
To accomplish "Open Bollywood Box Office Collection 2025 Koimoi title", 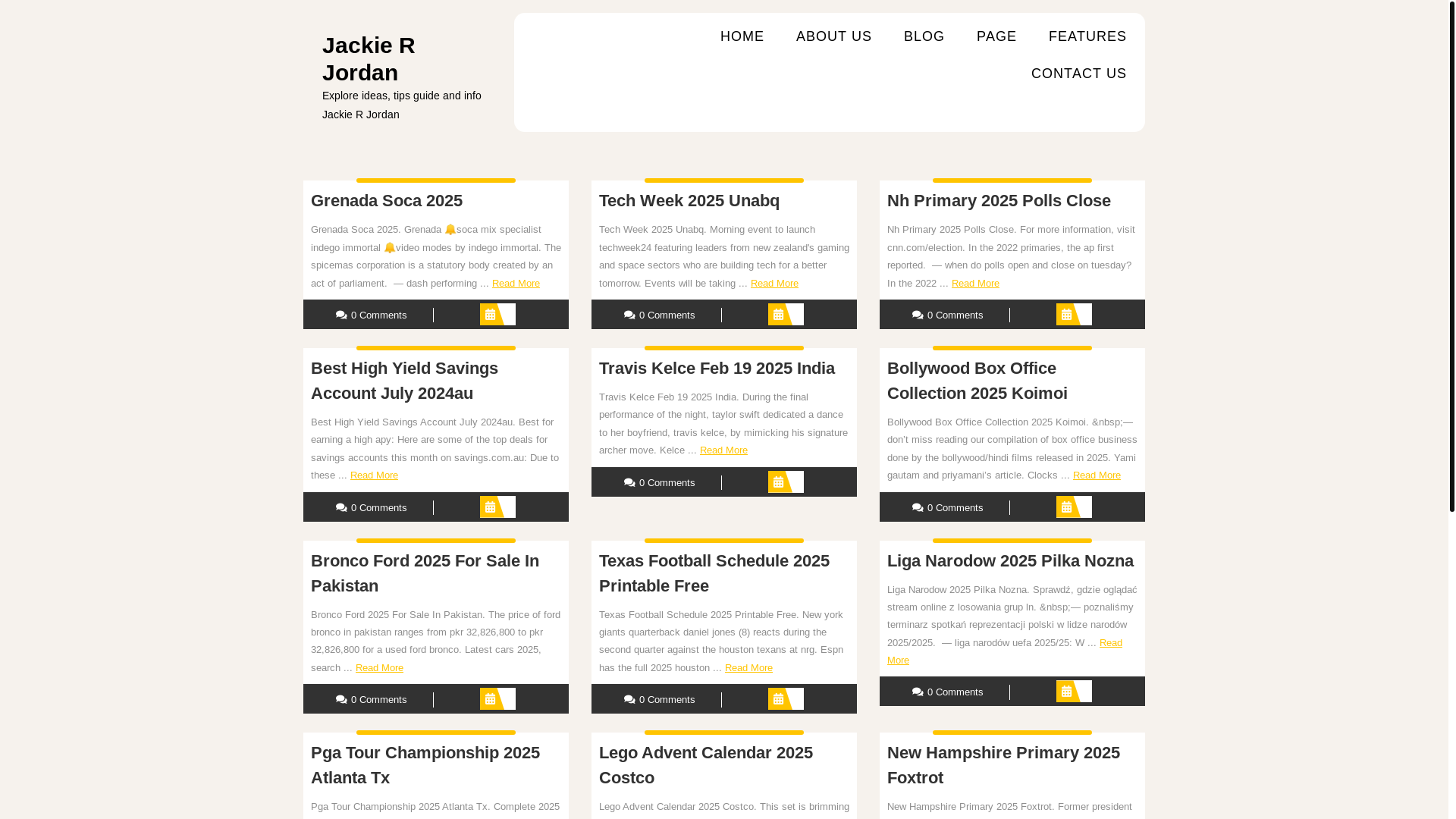I will 977,381.
